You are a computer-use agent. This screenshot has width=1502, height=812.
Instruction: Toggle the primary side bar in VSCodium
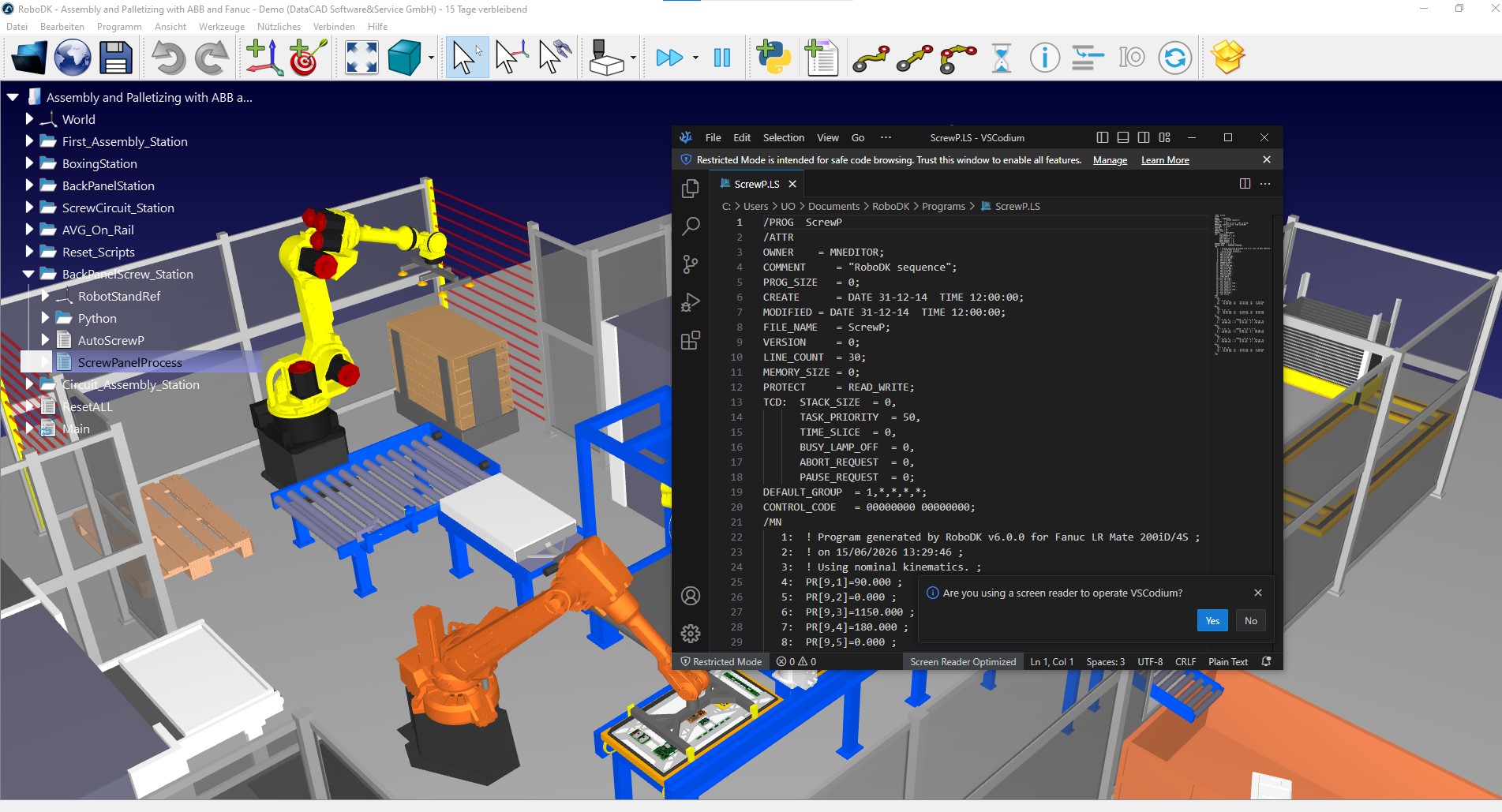click(1103, 137)
